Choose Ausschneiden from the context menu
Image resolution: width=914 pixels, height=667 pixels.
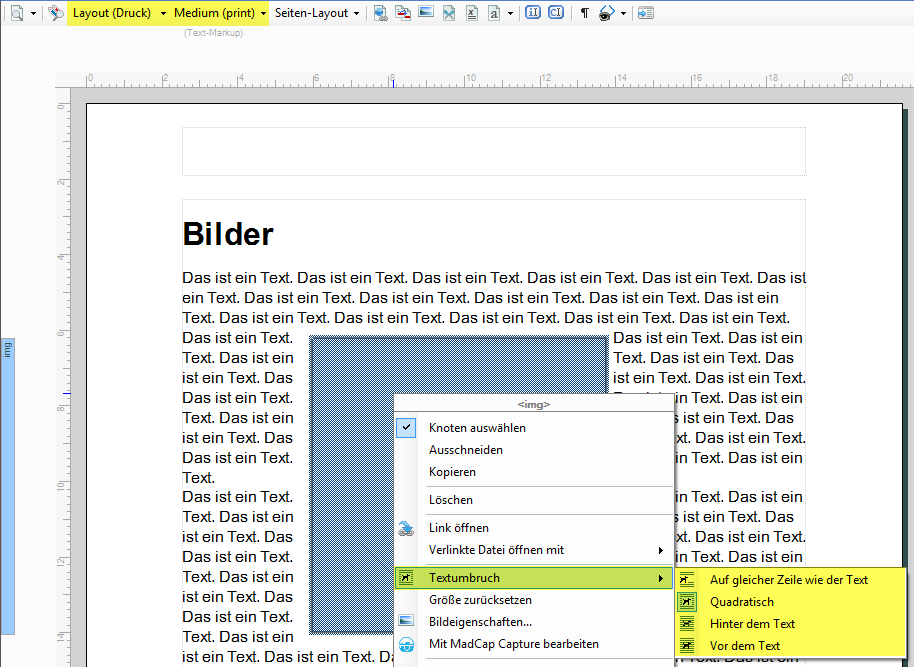[x=465, y=450]
